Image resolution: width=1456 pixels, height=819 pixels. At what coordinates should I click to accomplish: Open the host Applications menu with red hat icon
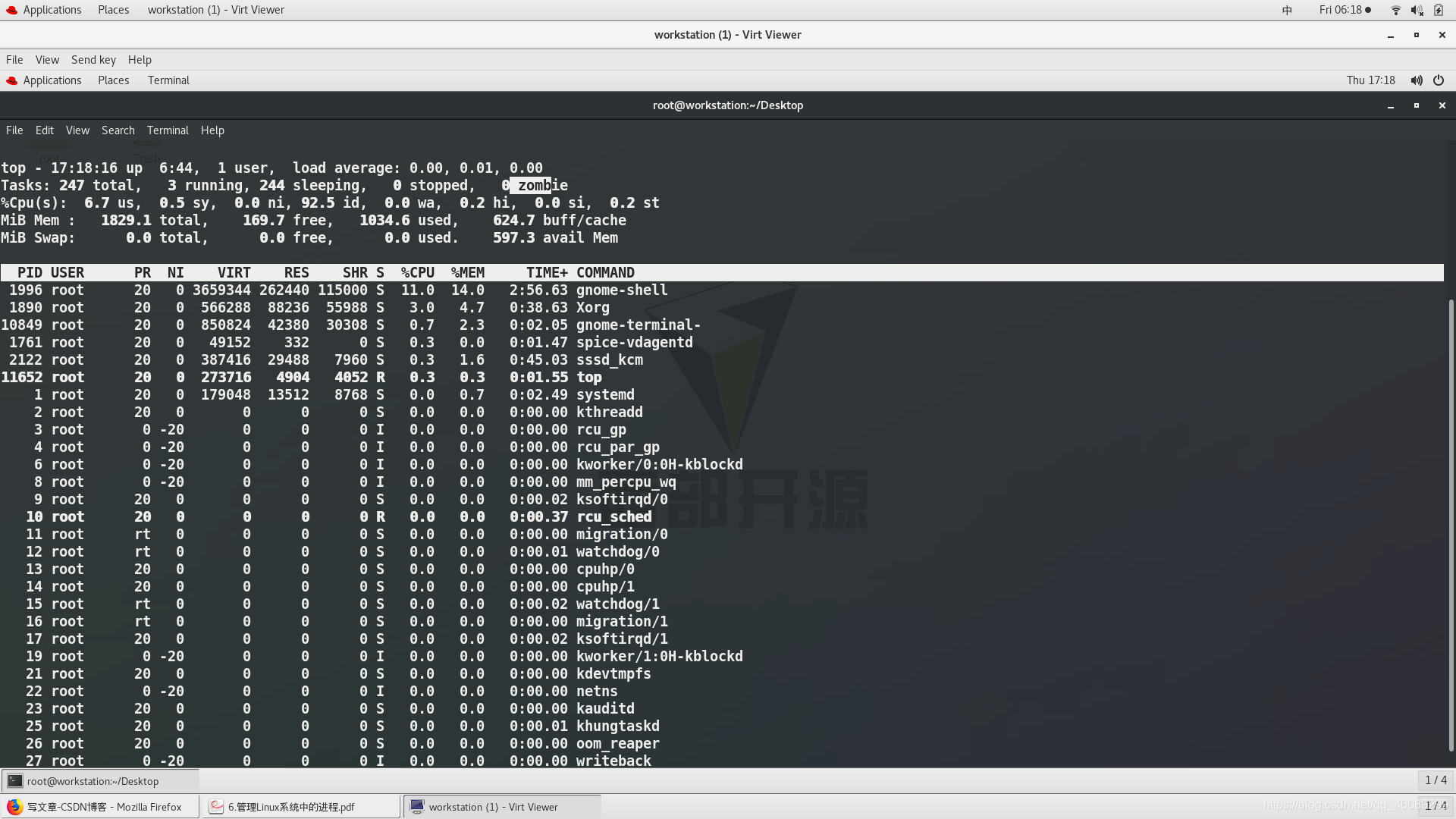[44, 10]
